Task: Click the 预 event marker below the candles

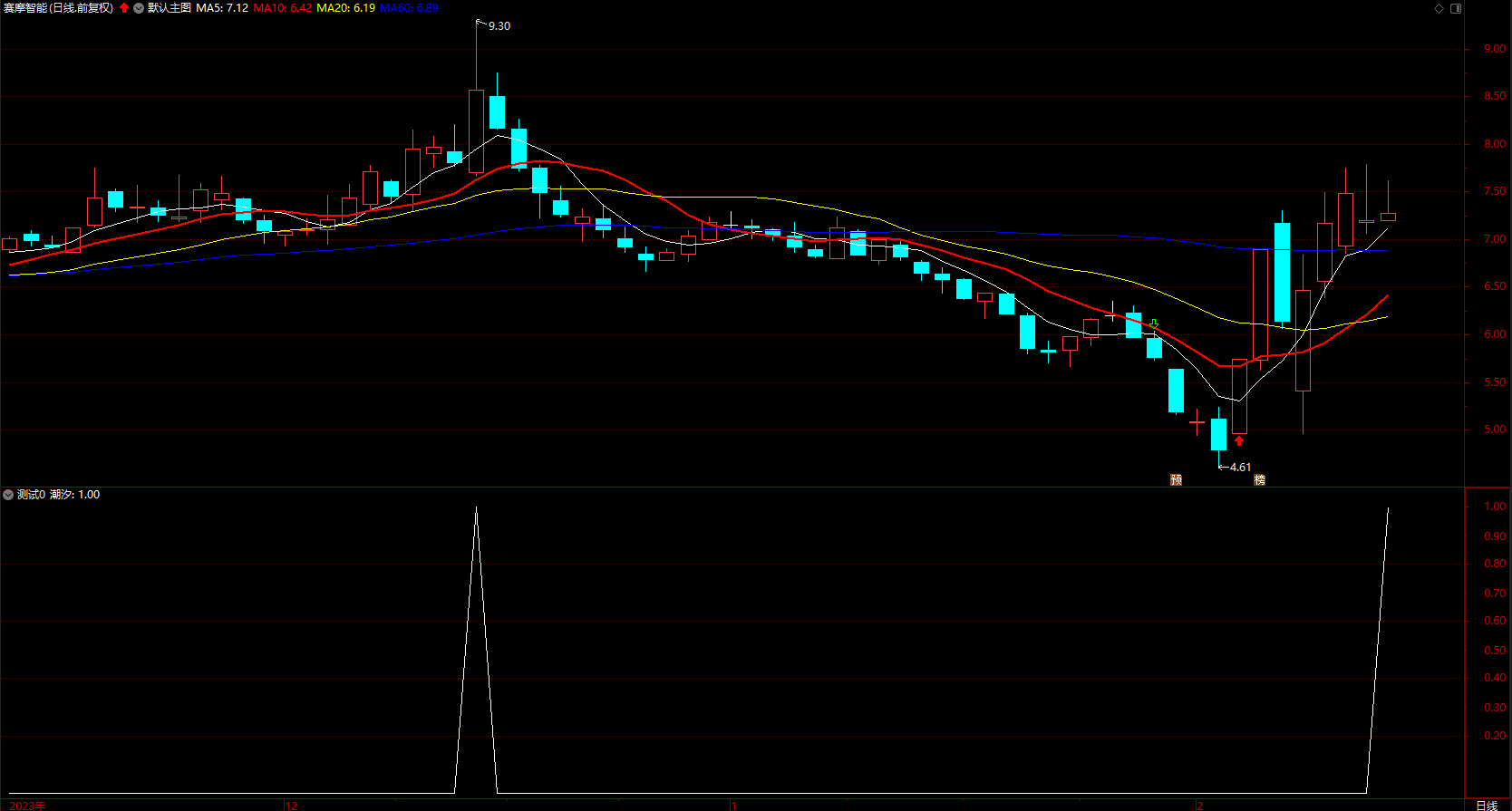Action: point(1176,479)
